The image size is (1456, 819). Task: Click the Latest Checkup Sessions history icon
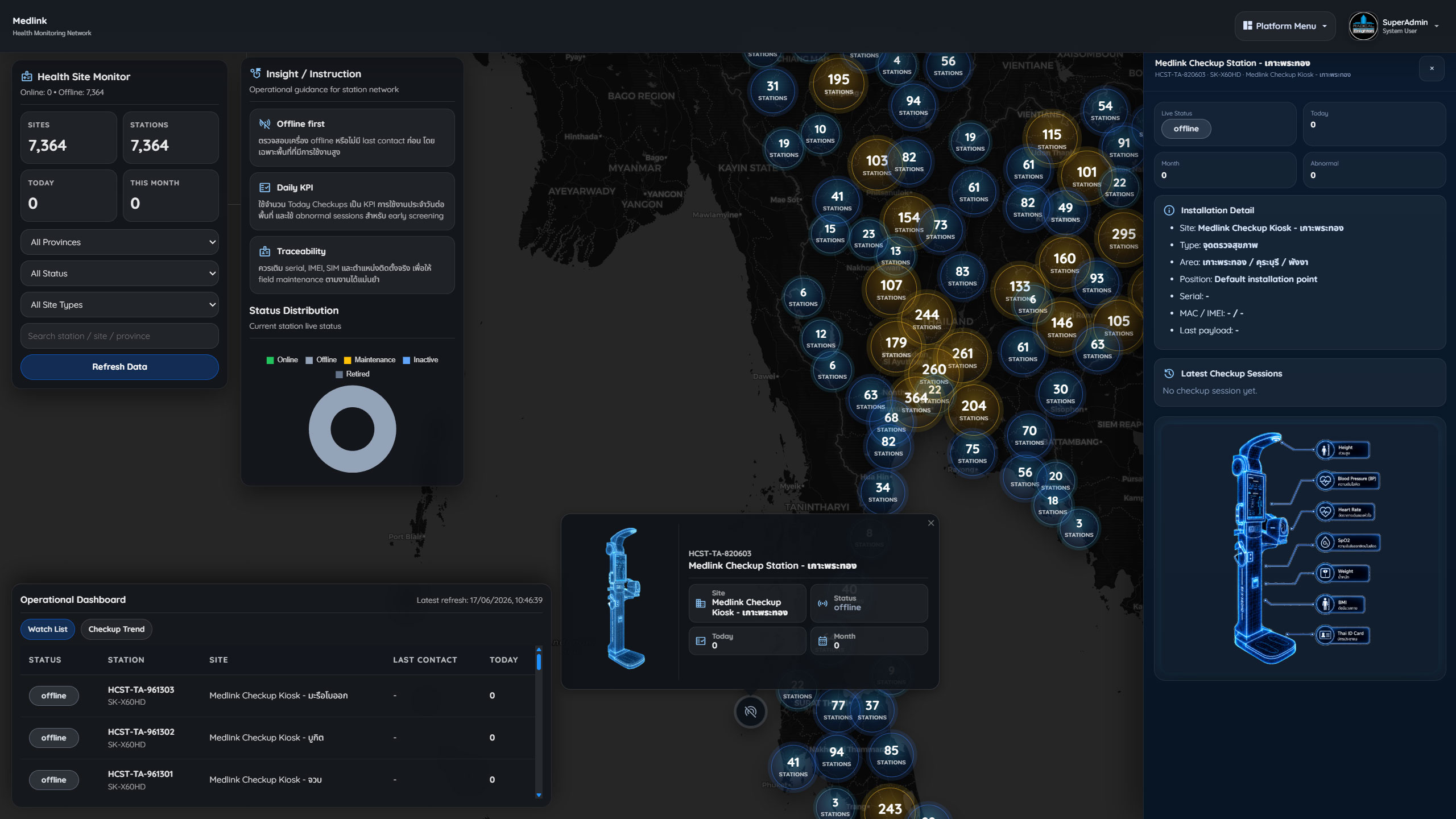point(1169,374)
